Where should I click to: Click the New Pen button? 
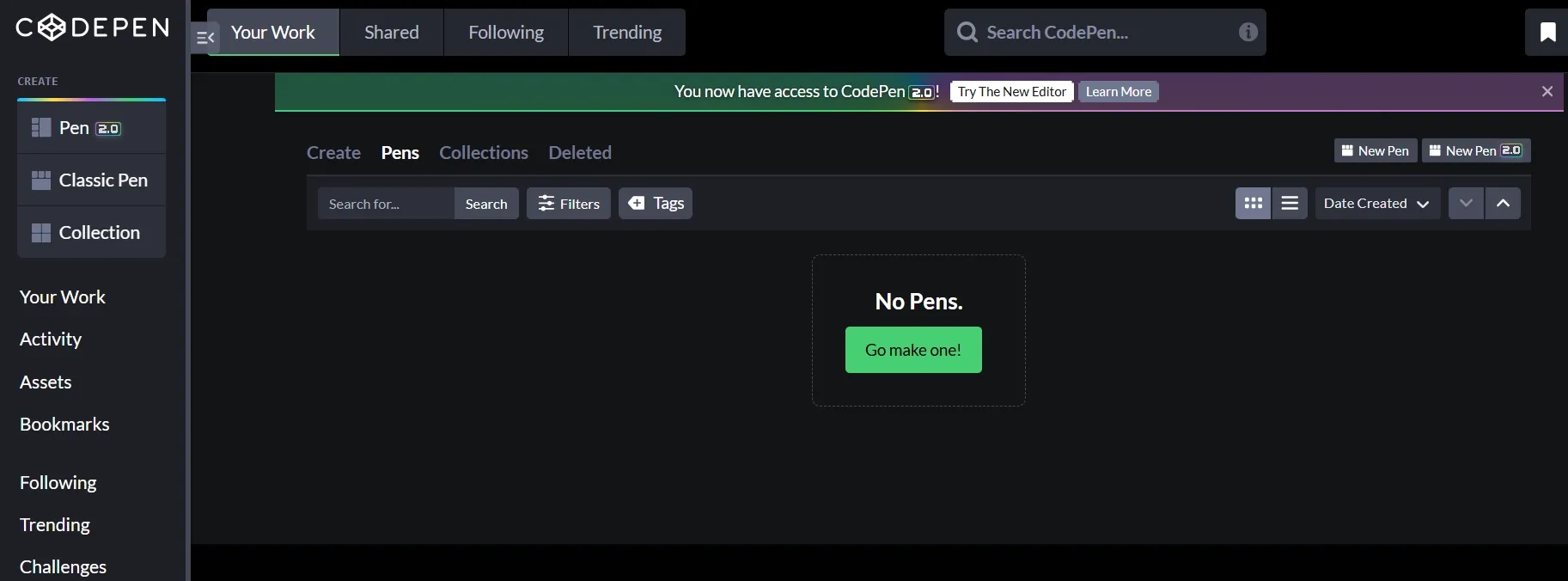click(x=1376, y=150)
